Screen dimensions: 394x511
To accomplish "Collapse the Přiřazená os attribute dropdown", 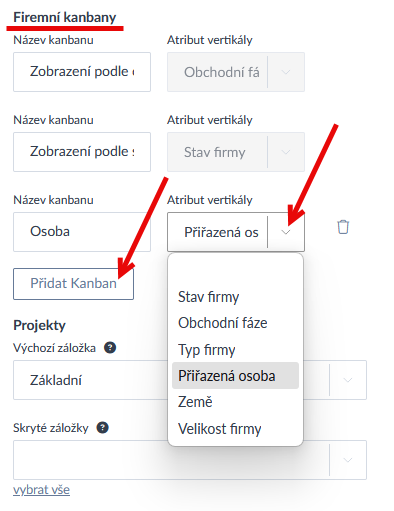I will coord(286,232).
